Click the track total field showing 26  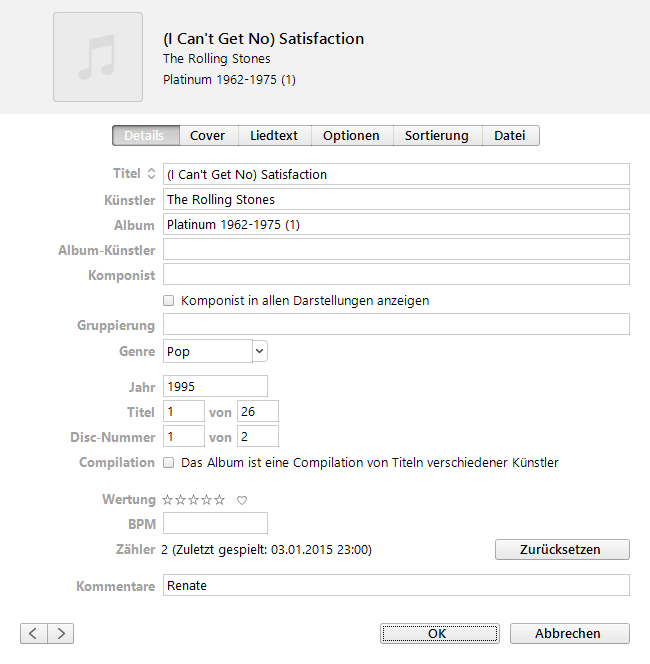point(258,411)
